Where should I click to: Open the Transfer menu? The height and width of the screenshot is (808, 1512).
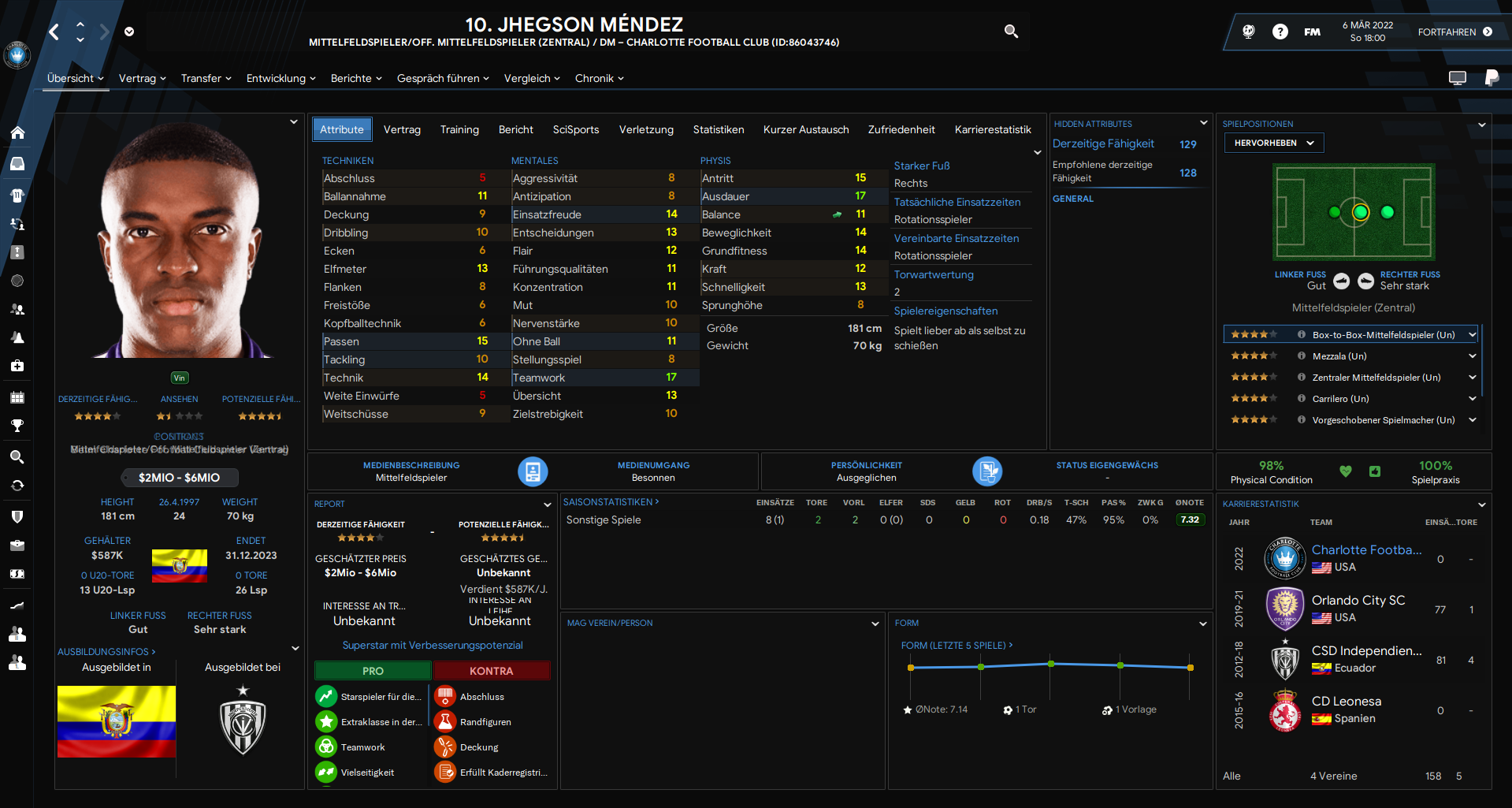[x=206, y=78]
